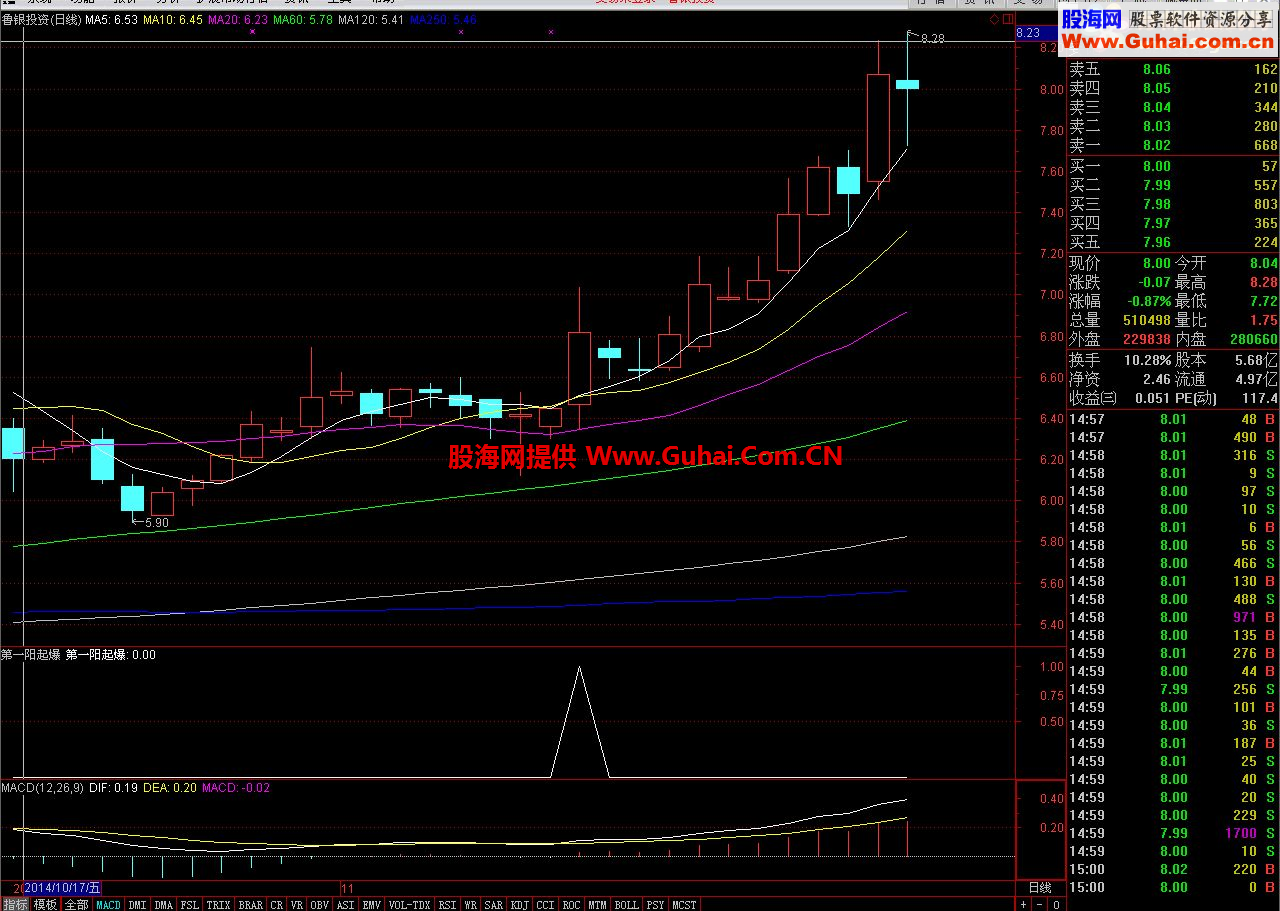This screenshot has width=1280, height=911.
Task: Click the 8.28 high price marker
Action: pos(932,39)
